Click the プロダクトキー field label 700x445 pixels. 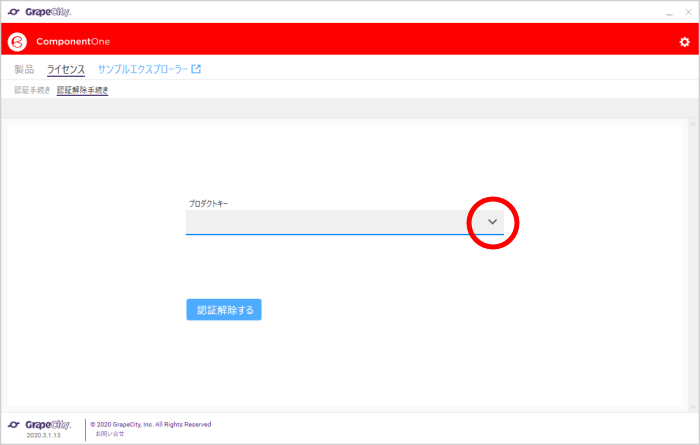point(208,204)
